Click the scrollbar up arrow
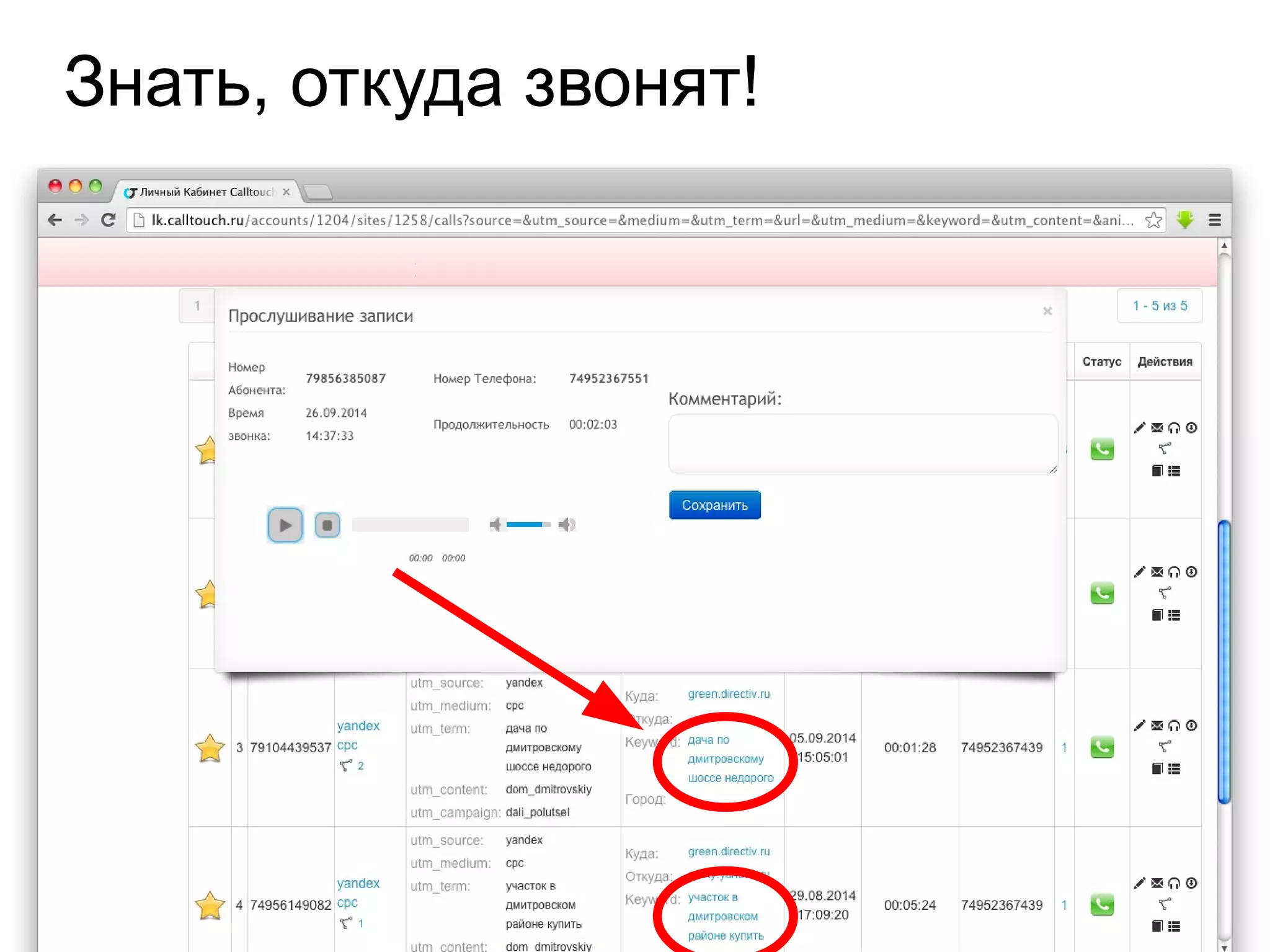The width and height of the screenshot is (1270, 952). [1223, 246]
